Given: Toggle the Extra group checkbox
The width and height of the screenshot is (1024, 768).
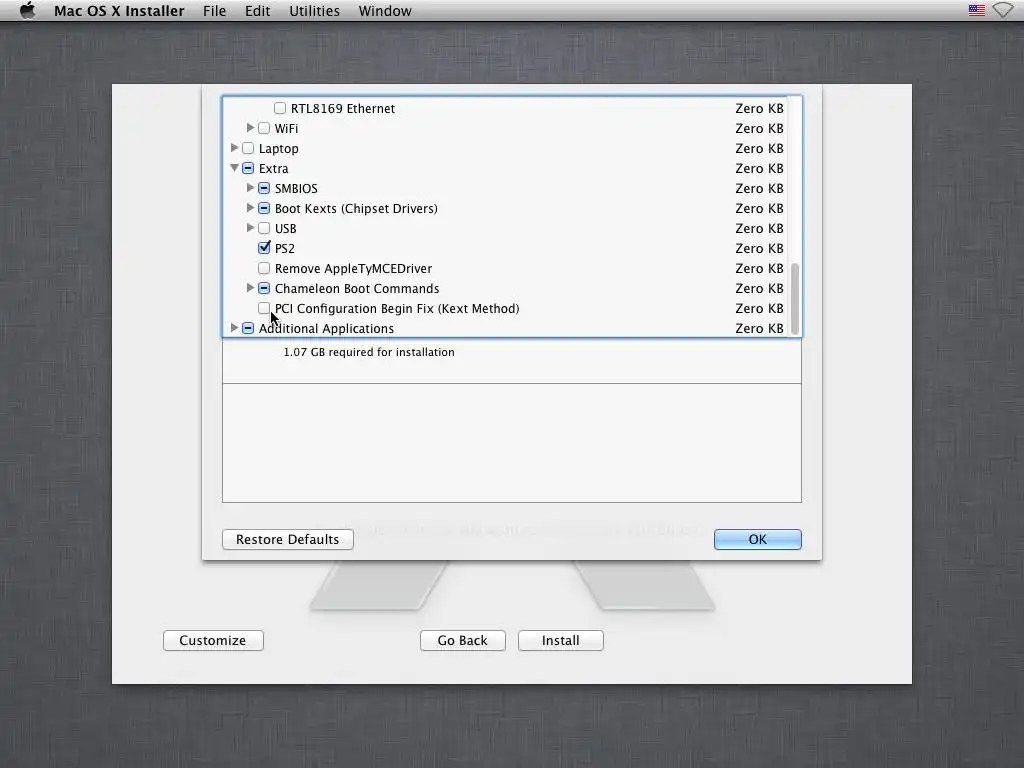Looking at the screenshot, I should pyautogui.click(x=248, y=168).
